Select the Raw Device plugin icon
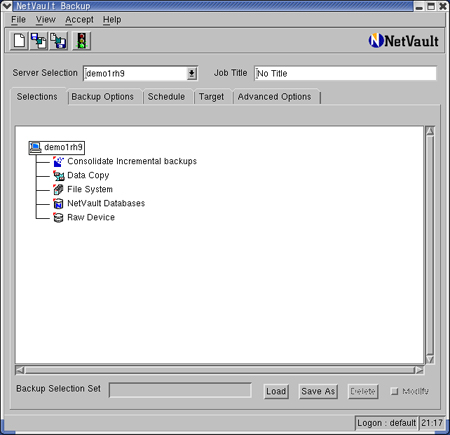This screenshot has height=435, width=450. tap(58, 217)
